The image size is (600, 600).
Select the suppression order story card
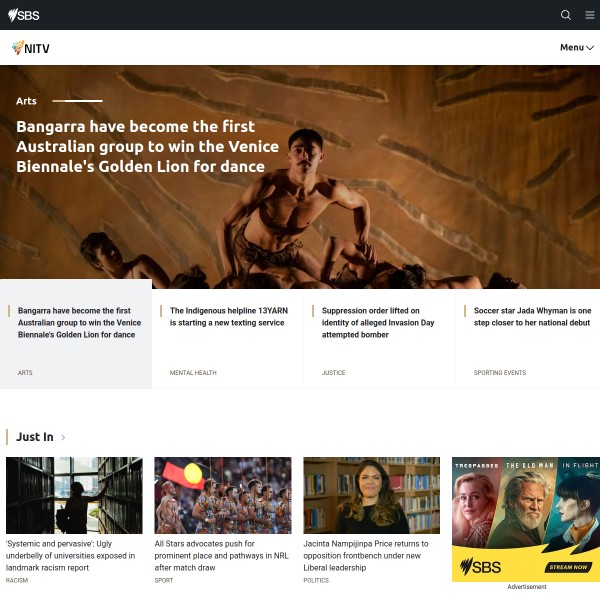379,339
